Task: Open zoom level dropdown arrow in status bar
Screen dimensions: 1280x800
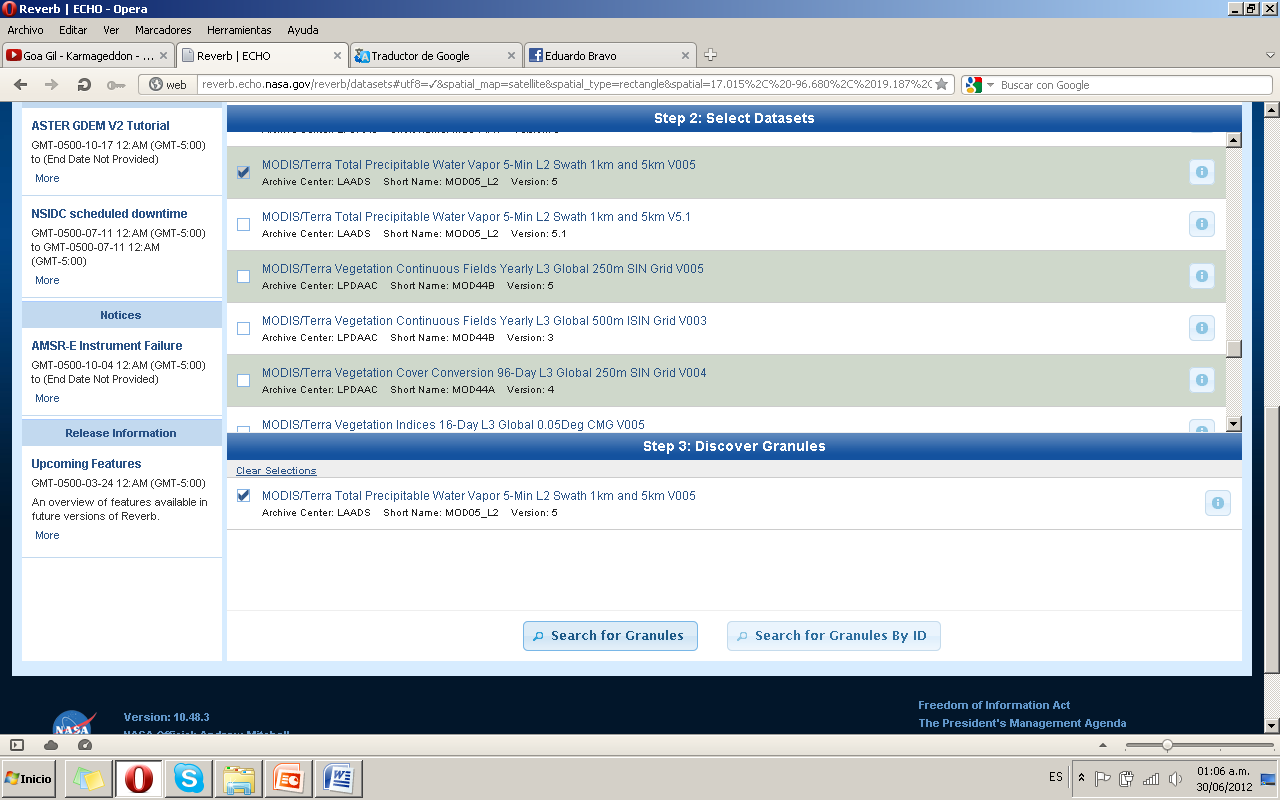Action: point(1102,745)
